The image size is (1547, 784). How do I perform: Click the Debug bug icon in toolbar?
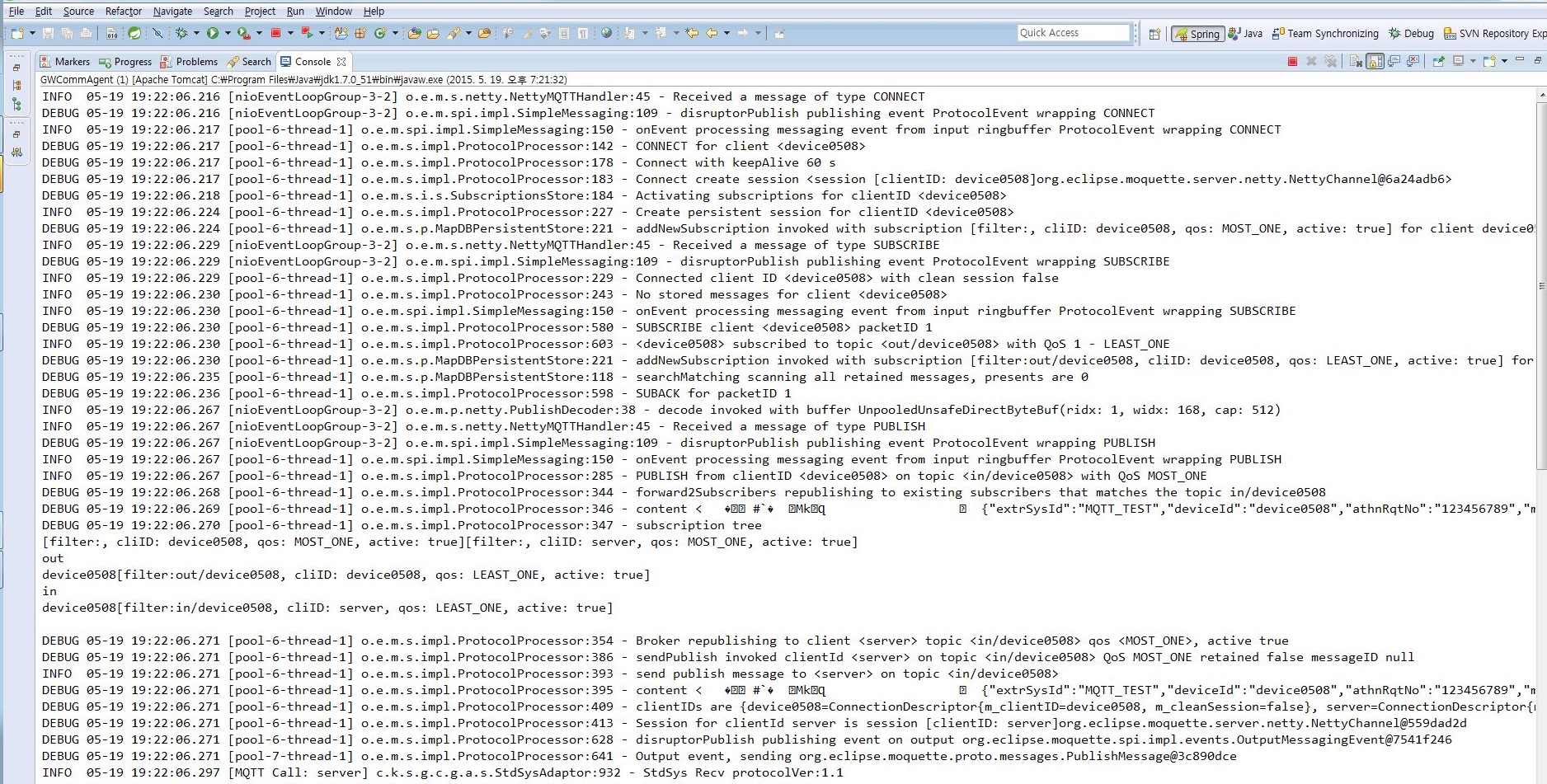coord(181,33)
